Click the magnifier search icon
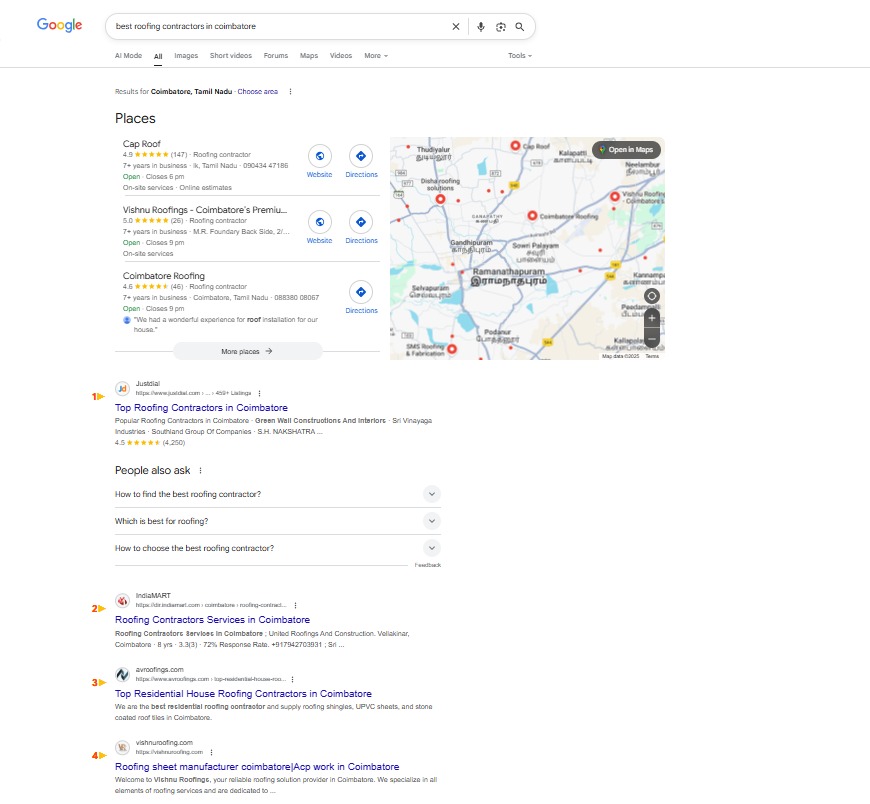This screenshot has height=804, width=870. tap(520, 27)
